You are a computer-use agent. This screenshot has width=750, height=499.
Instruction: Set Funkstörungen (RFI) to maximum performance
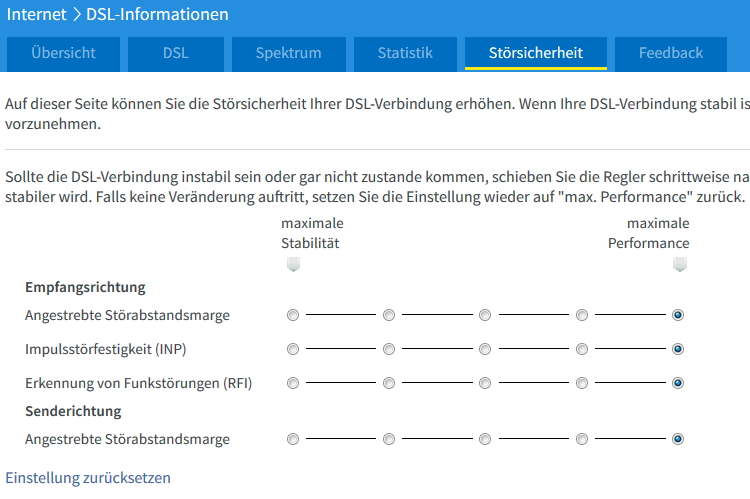pos(678,383)
